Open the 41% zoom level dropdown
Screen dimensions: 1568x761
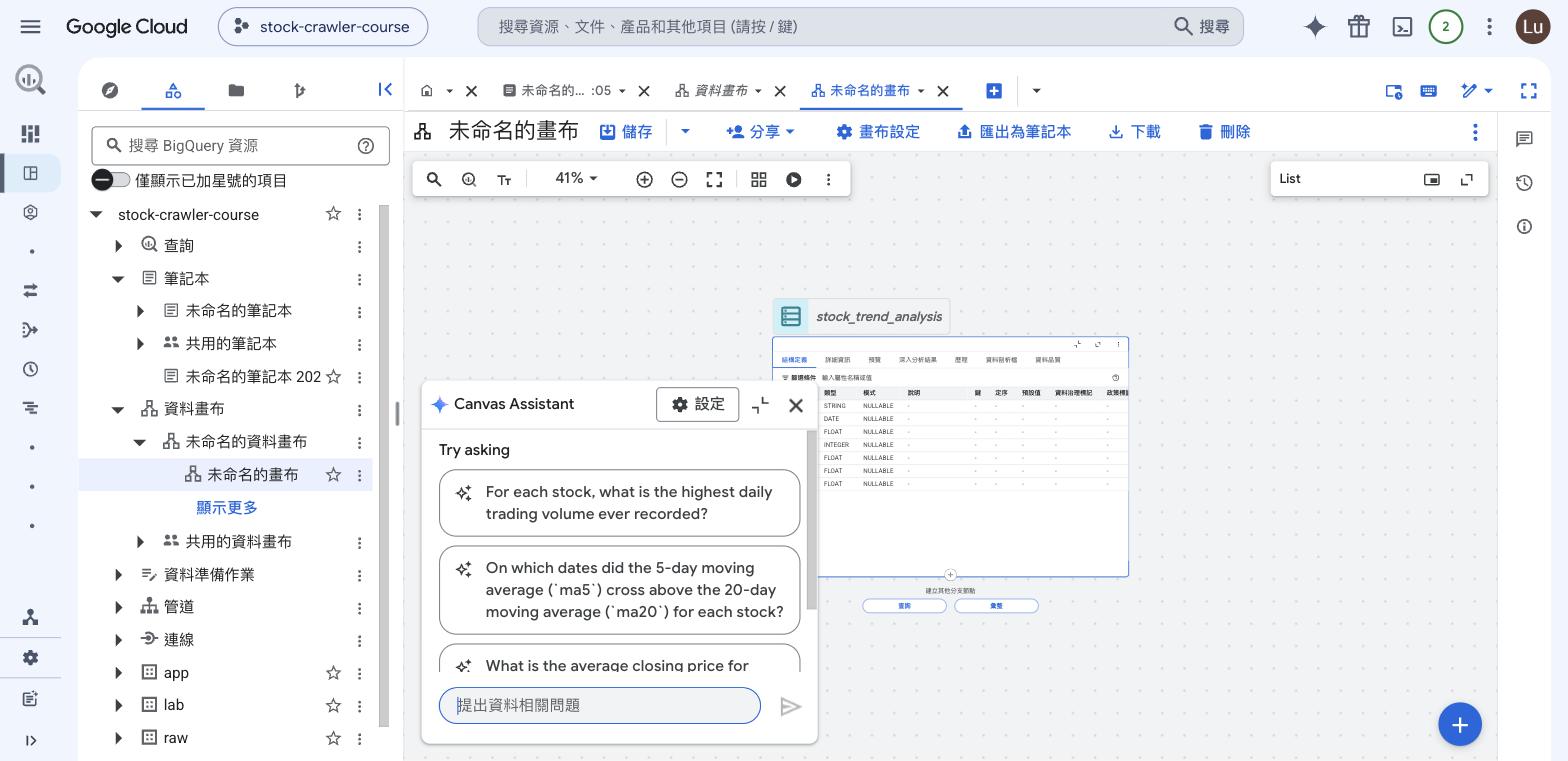tap(576, 178)
